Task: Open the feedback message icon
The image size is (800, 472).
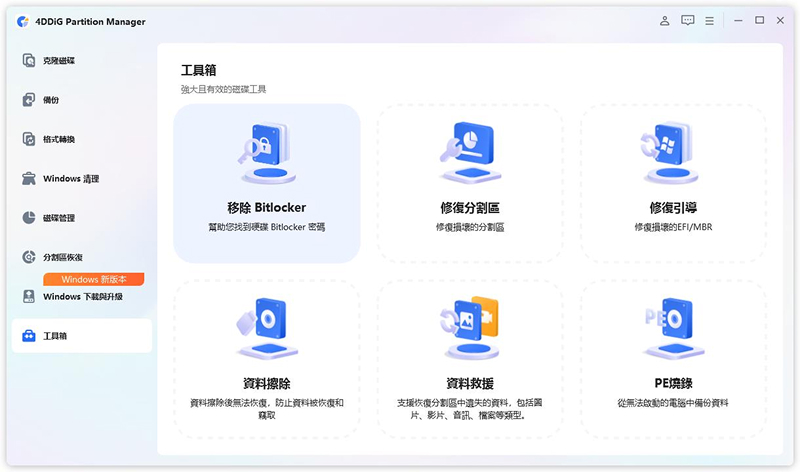Action: tap(687, 21)
